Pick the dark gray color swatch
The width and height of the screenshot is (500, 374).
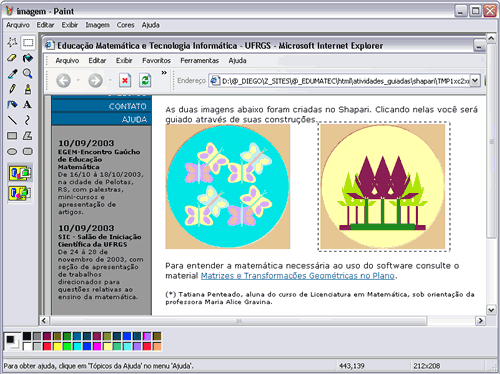tap(37, 336)
